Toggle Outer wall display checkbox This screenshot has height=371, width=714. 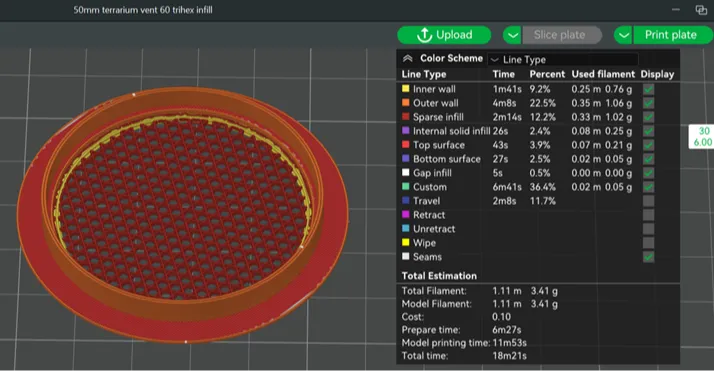(x=648, y=103)
